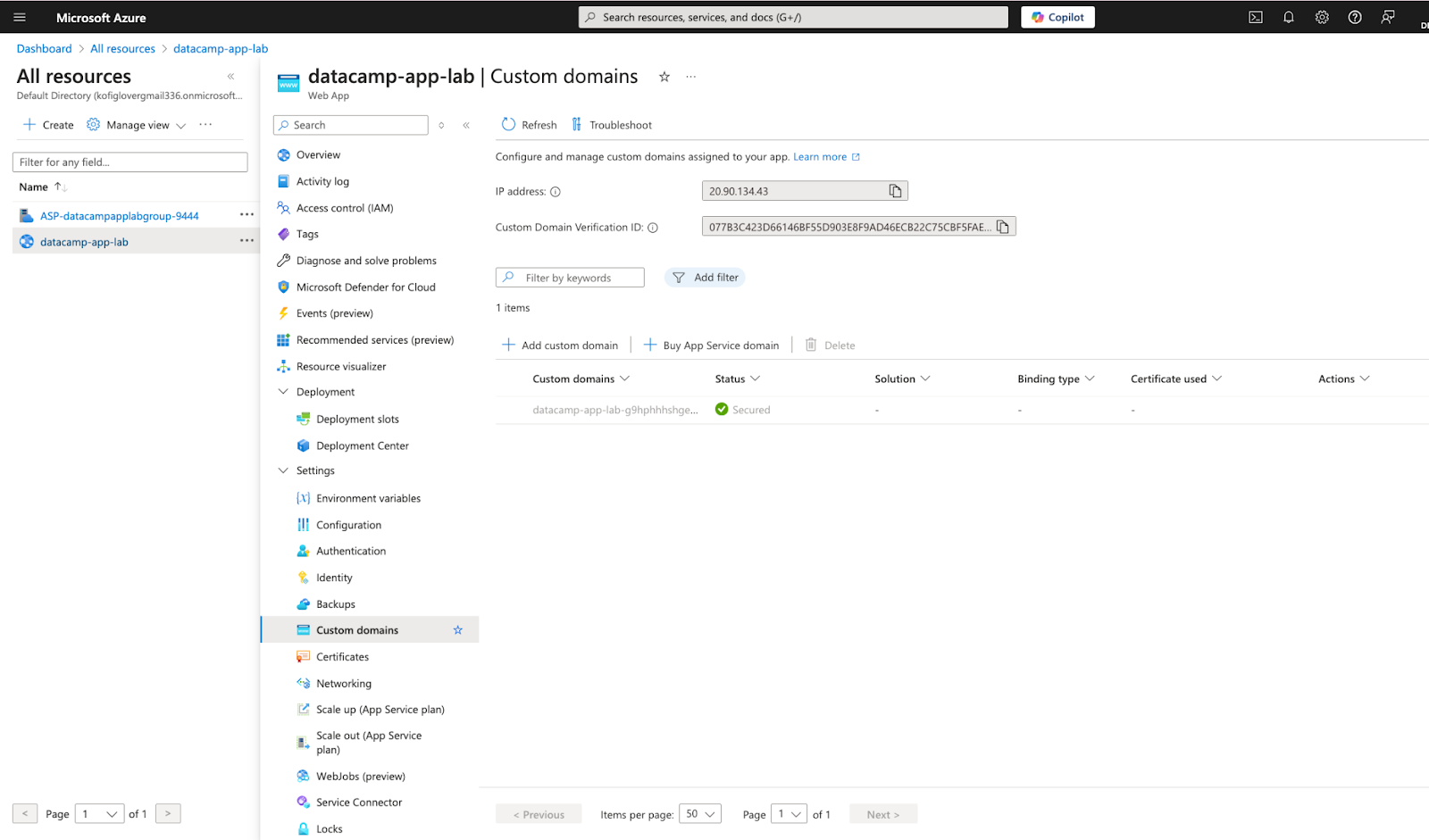The width and height of the screenshot is (1429, 840).
Task: Open the Learn more link
Action: [x=826, y=157]
